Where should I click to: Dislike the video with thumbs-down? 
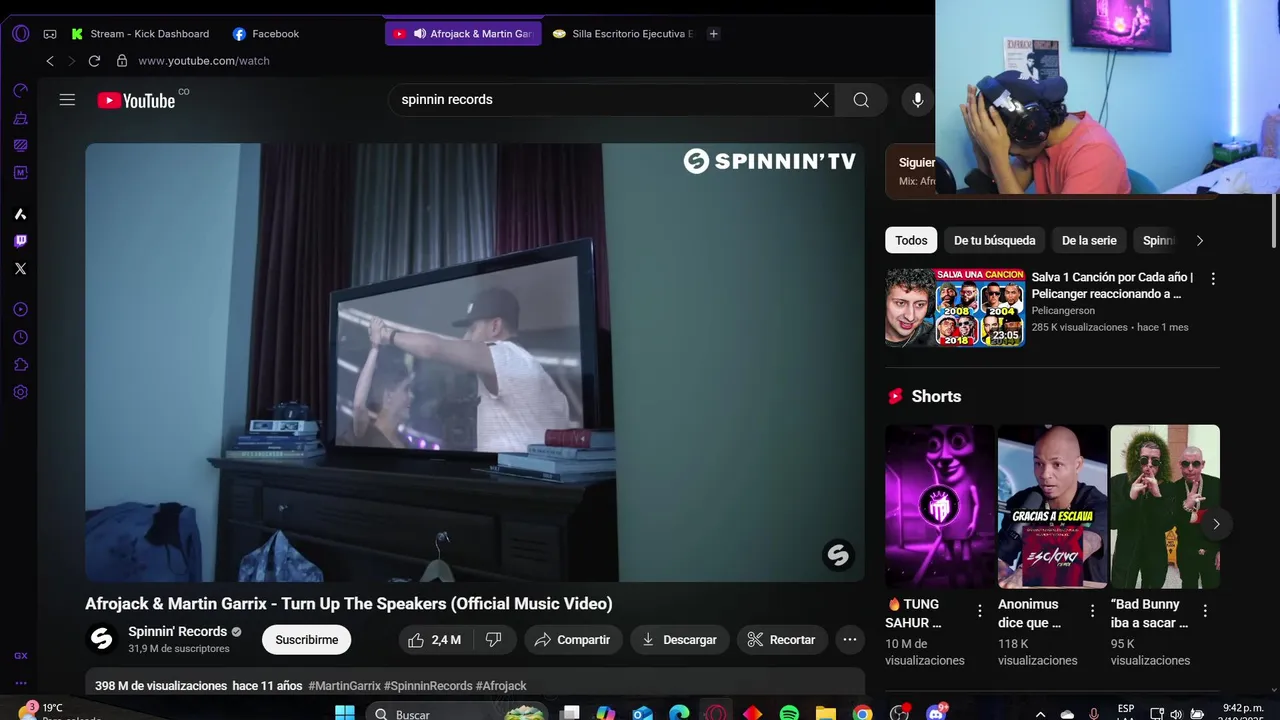coord(494,640)
